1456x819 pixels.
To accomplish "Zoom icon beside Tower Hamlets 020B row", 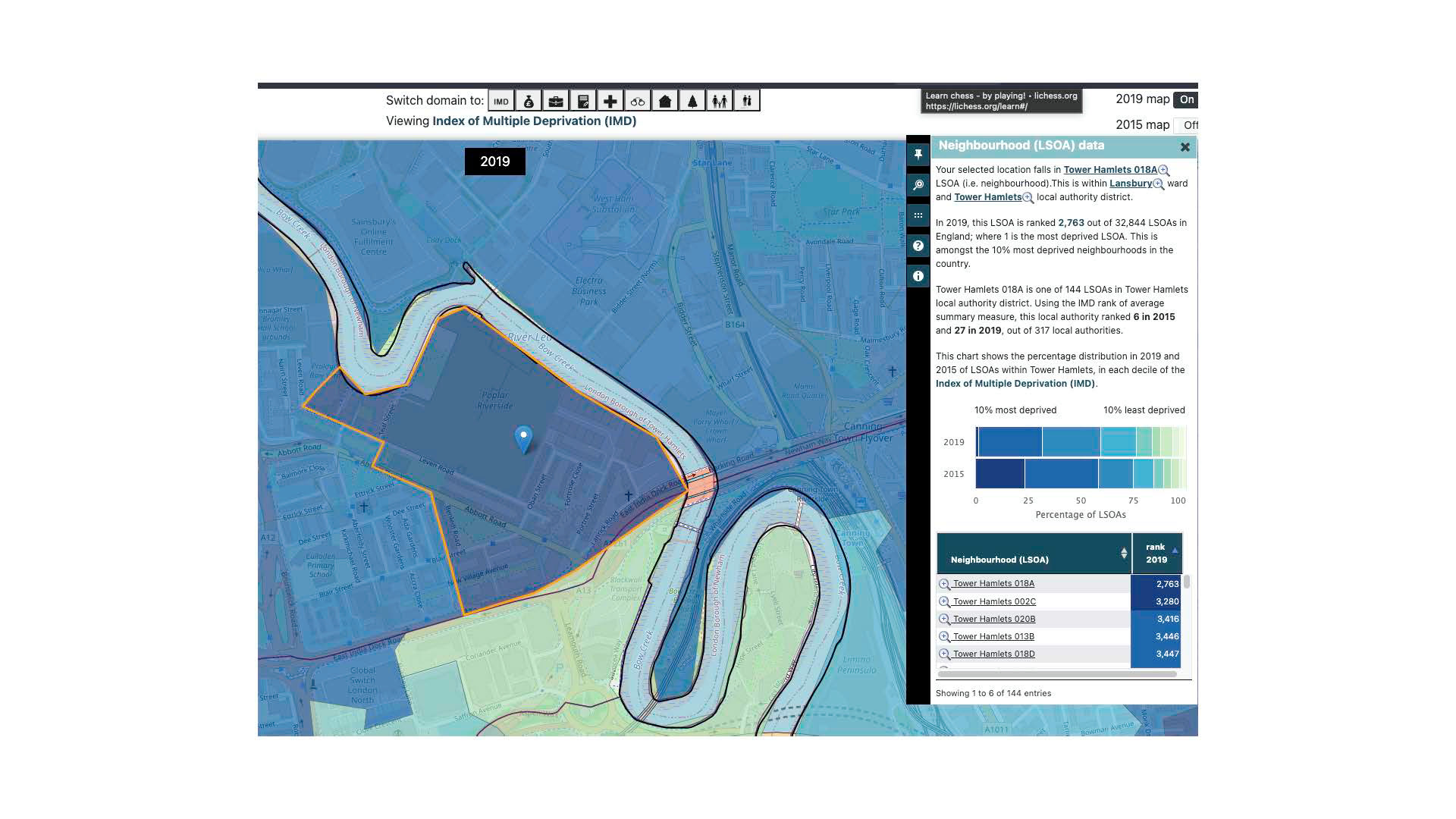I will point(944,620).
